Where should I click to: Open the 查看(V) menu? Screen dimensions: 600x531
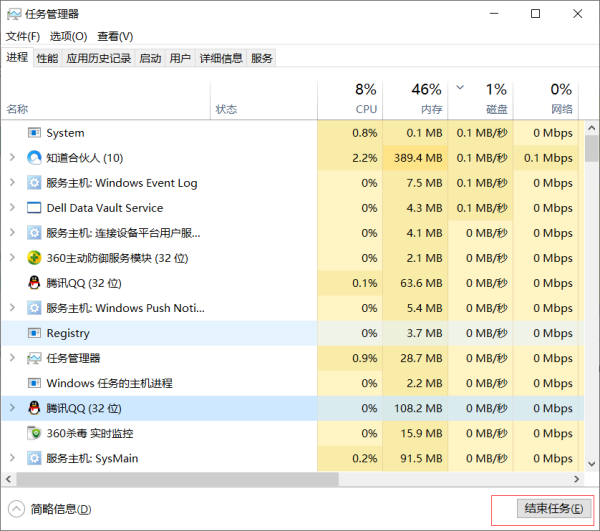click(x=115, y=36)
